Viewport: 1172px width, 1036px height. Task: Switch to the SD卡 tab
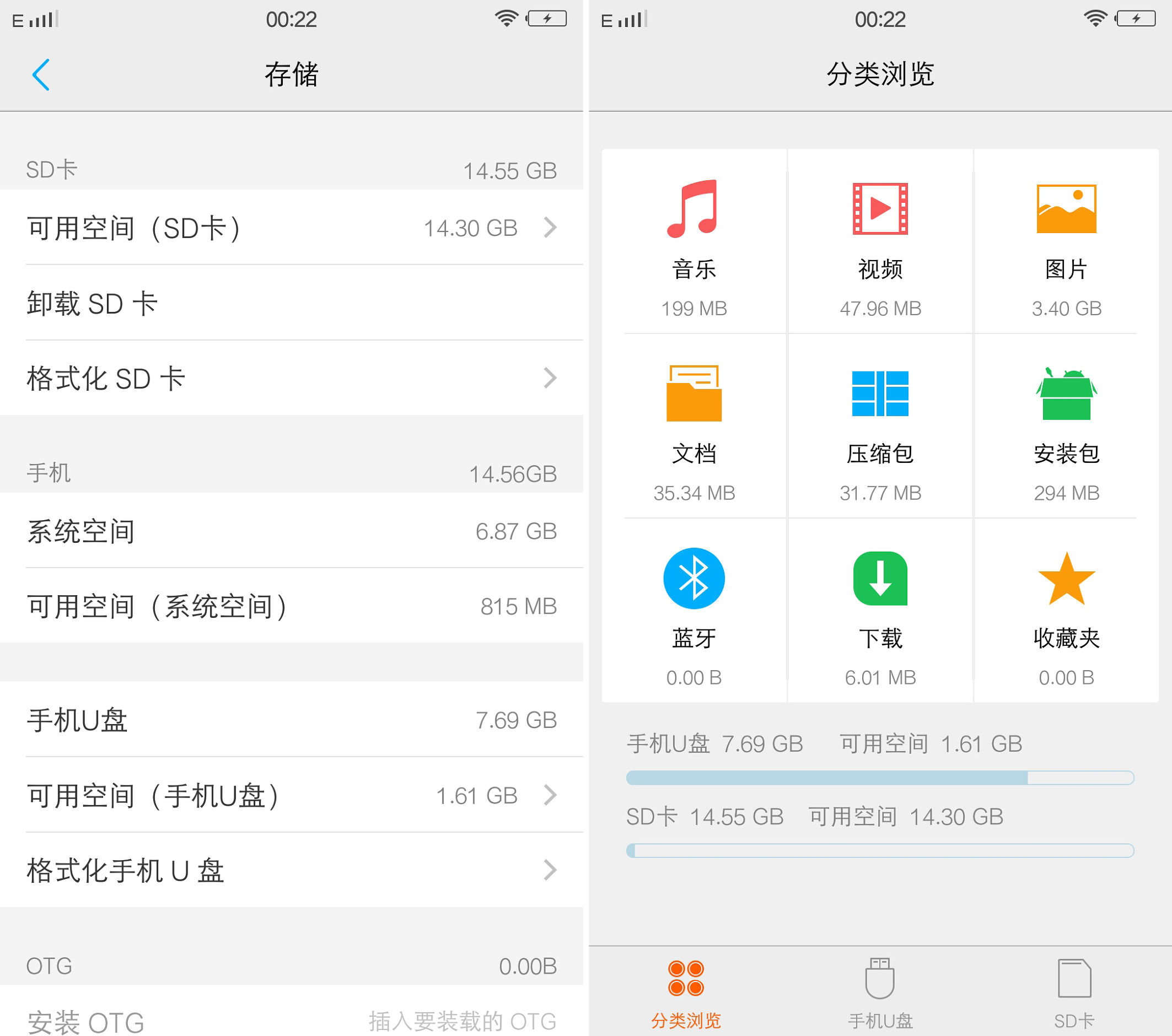click(x=1078, y=992)
